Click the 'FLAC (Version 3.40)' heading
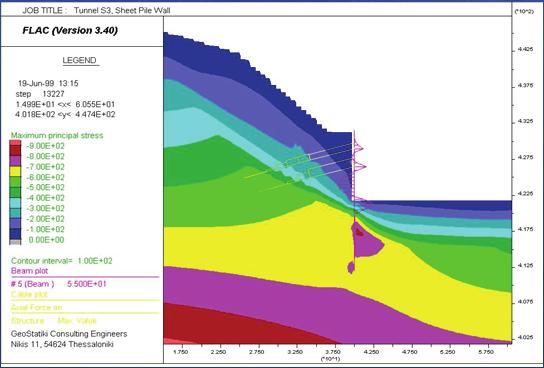The width and height of the screenshot is (544, 368). 70,31
